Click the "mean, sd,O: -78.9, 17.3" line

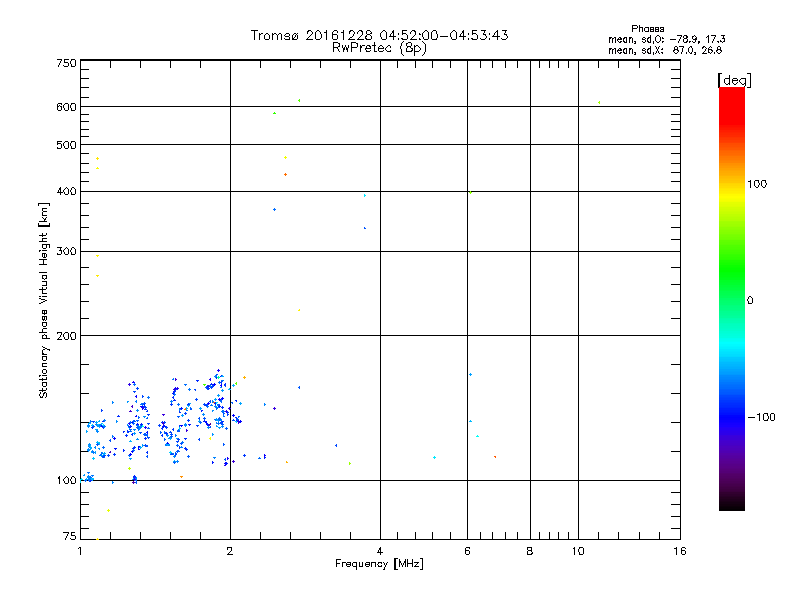point(666,39)
